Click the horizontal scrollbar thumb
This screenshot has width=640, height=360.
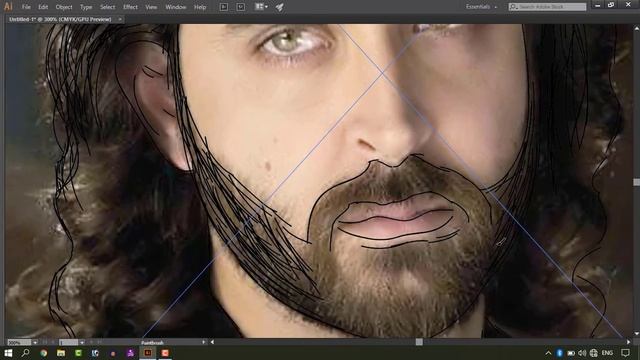point(419,342)
